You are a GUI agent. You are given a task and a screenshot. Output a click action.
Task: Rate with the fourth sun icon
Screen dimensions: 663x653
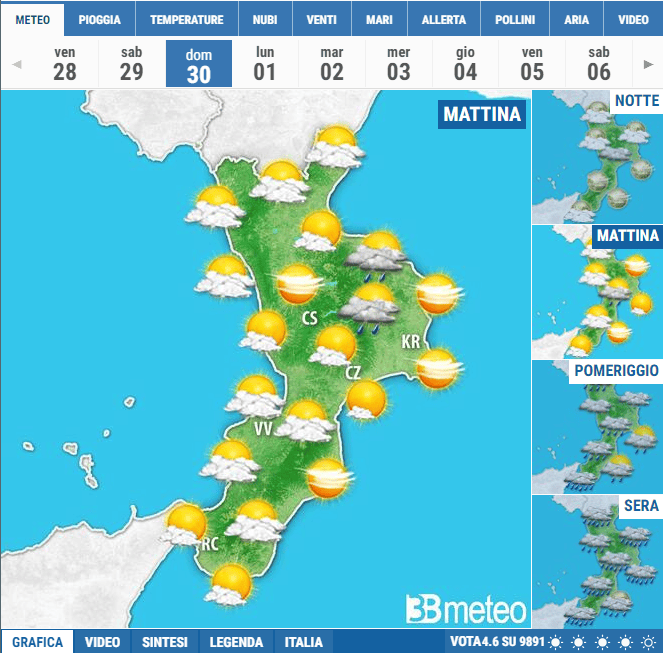tap(625, 642)
